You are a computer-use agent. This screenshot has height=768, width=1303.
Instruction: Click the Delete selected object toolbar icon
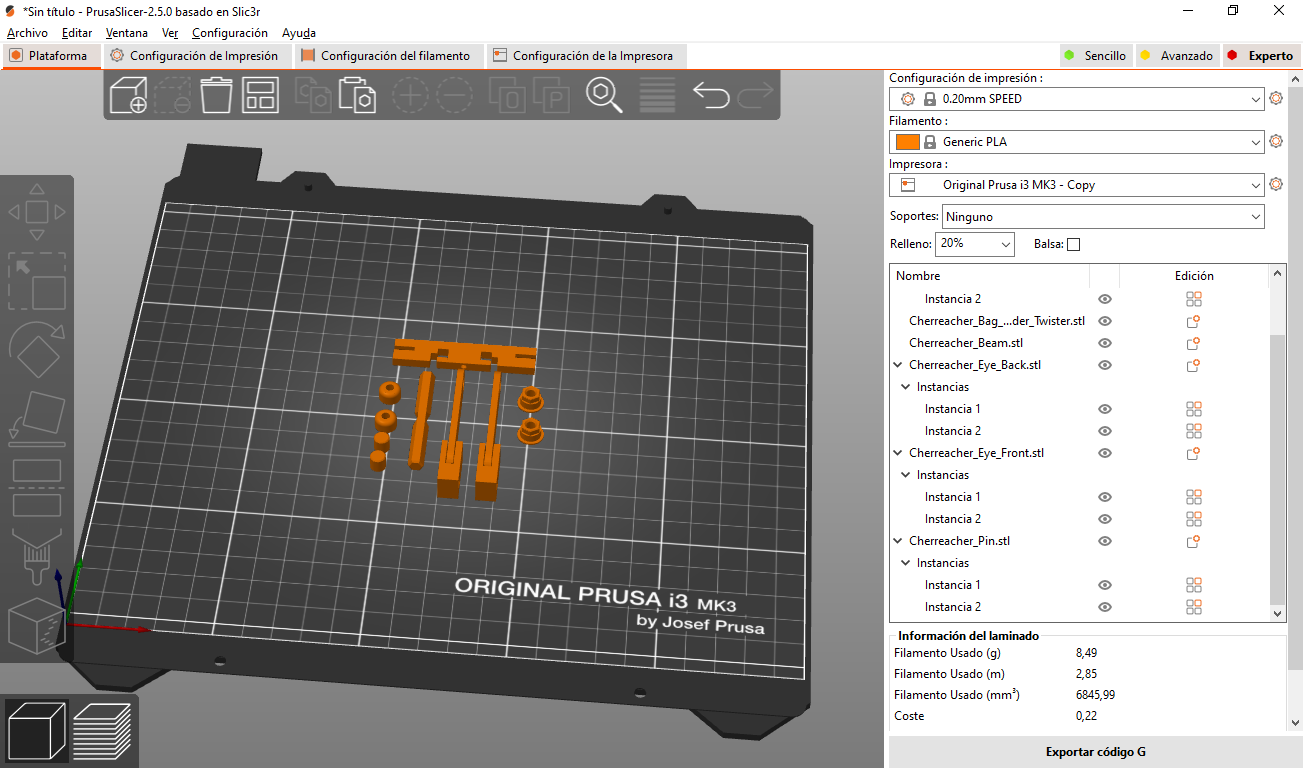click(172, 95)
